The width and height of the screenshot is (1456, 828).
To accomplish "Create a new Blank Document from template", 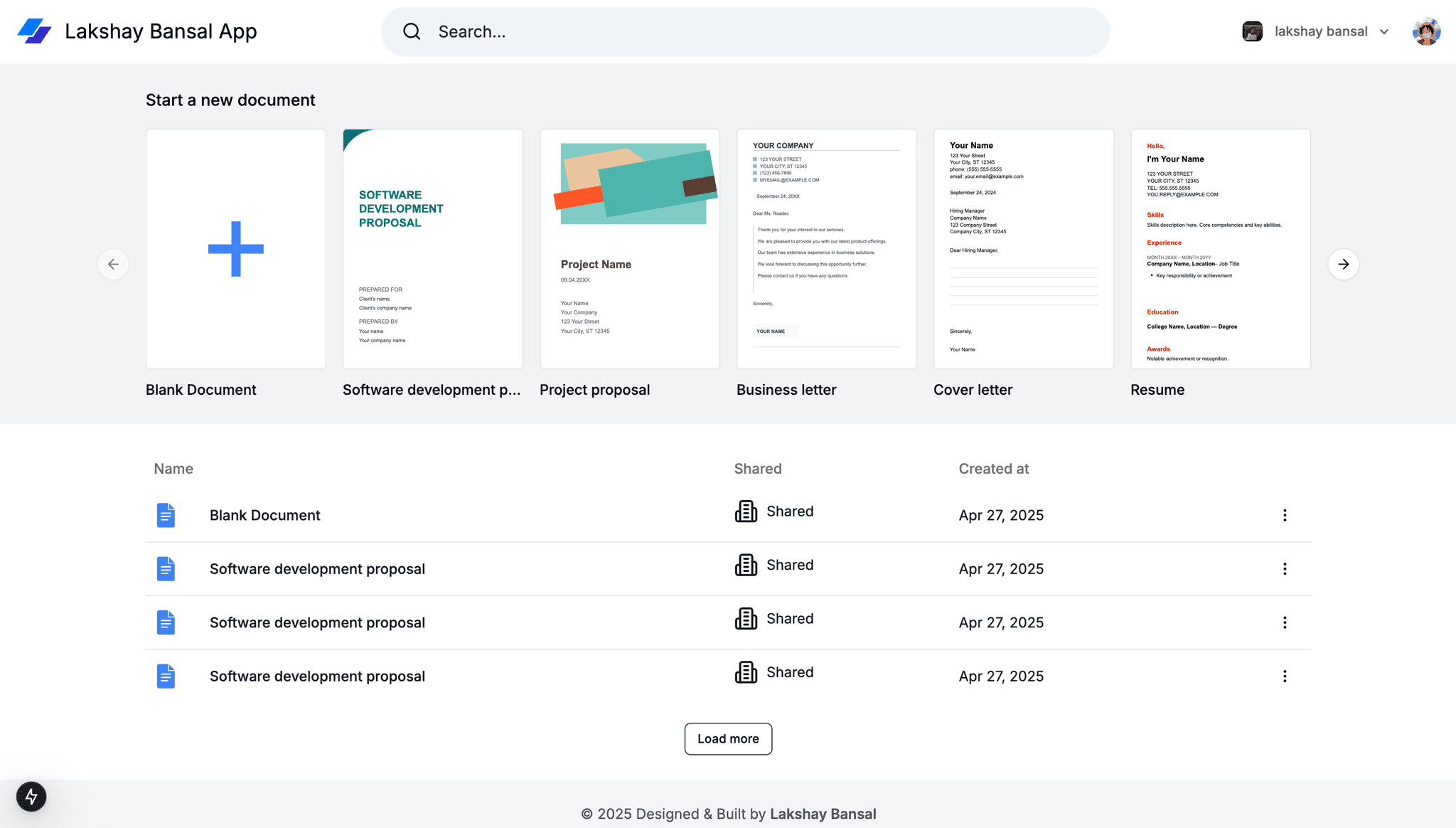I will (236, 249).
